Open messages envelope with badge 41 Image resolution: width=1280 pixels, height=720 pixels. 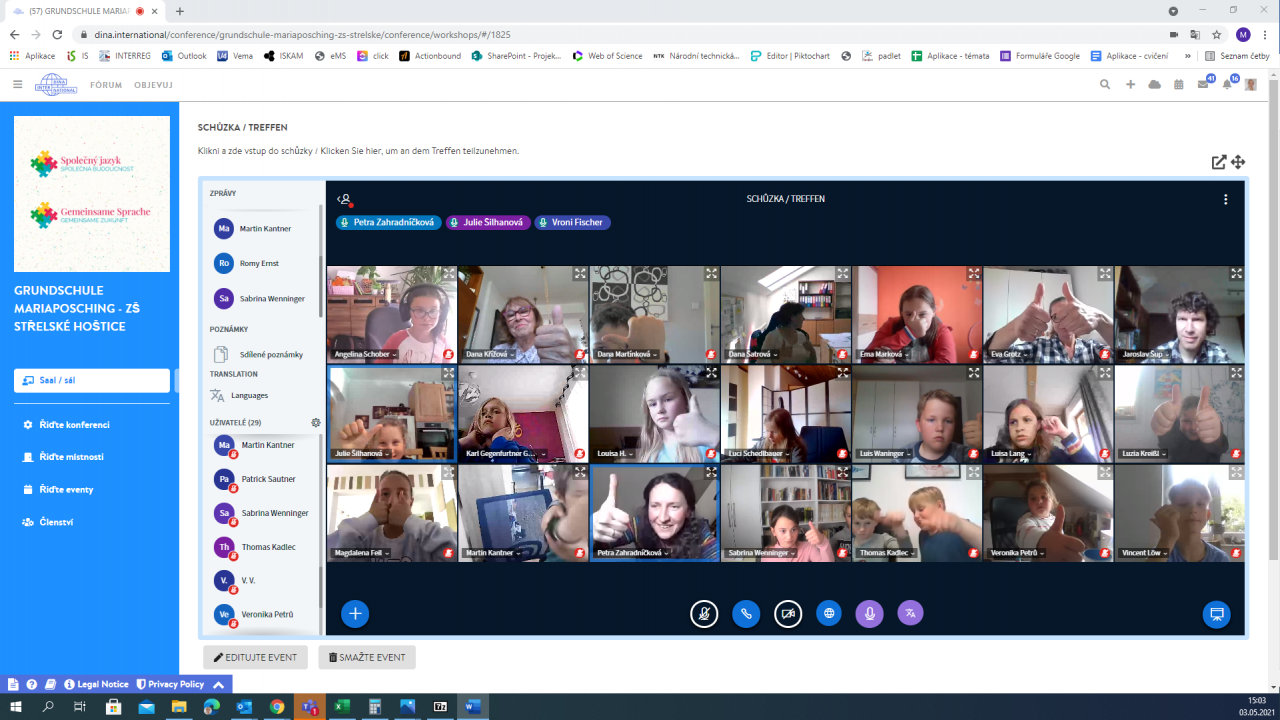1204,84
